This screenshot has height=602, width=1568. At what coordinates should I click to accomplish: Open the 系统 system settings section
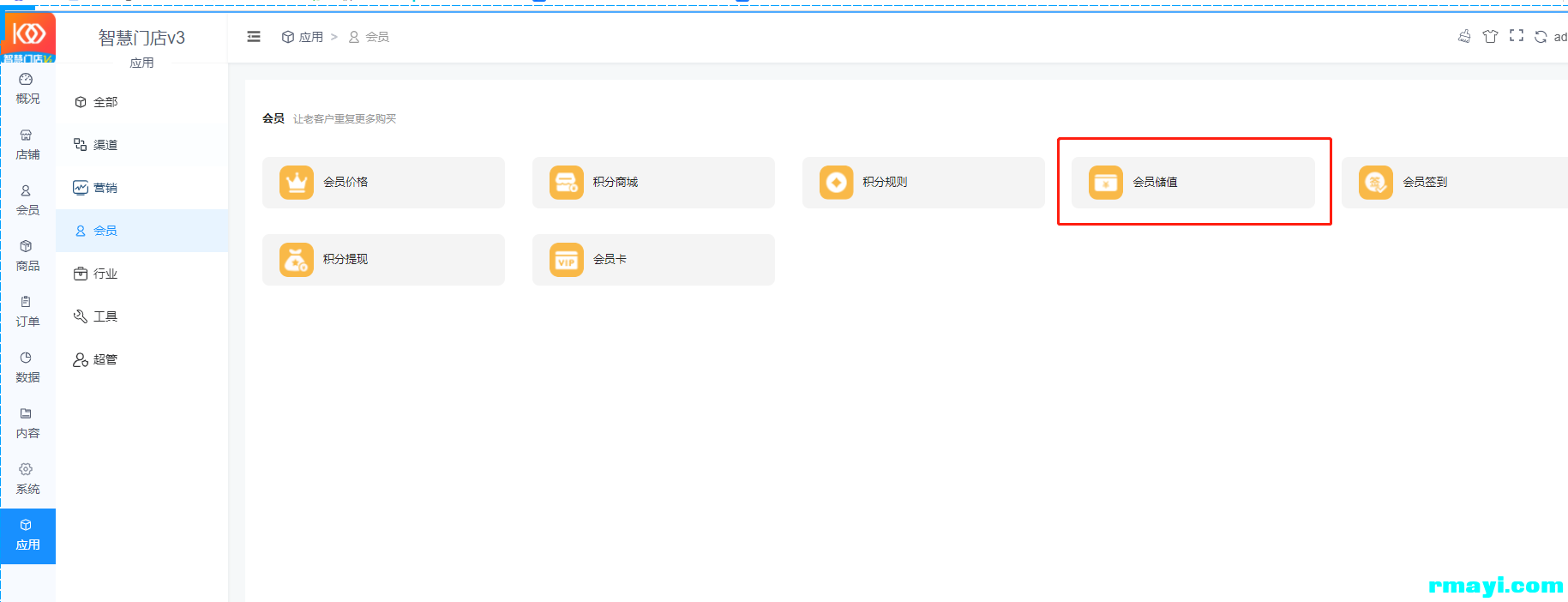(27, 479)
